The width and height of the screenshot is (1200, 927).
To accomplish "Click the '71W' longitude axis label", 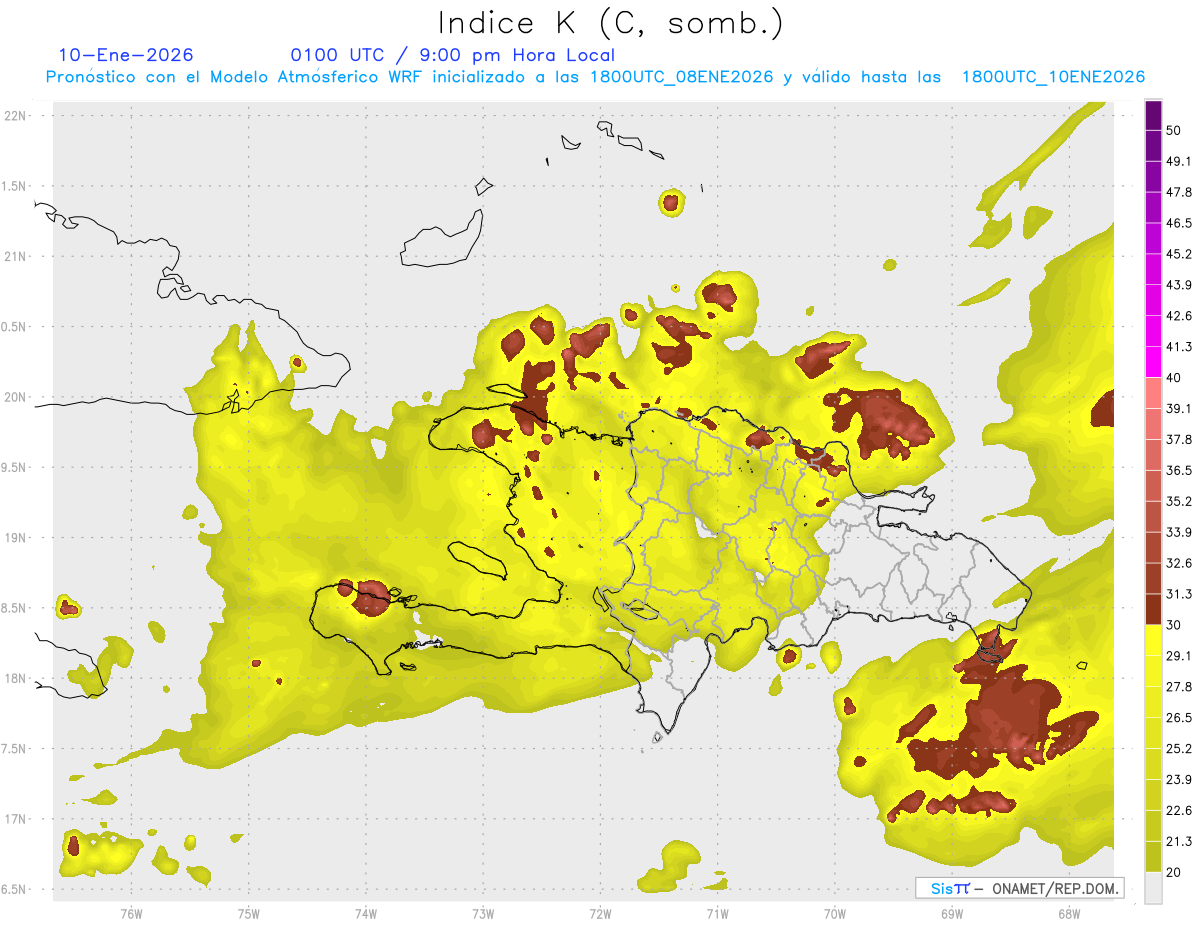I will (x=717, y=914).
